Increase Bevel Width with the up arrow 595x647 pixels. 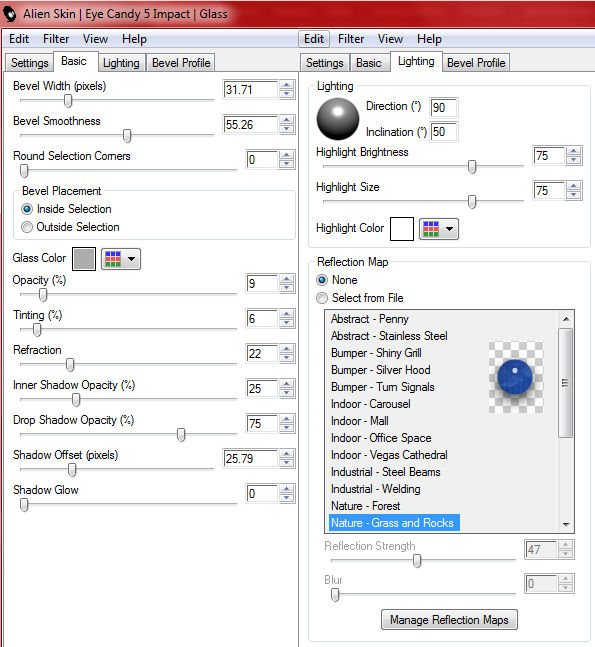(287, 85)
